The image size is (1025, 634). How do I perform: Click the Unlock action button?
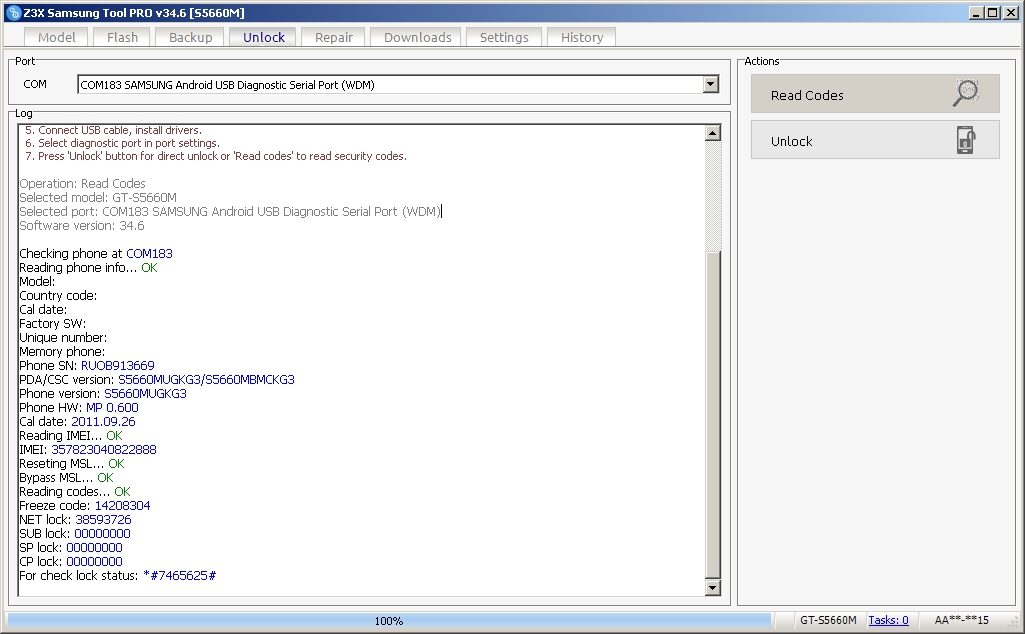(x=875, y=140)
